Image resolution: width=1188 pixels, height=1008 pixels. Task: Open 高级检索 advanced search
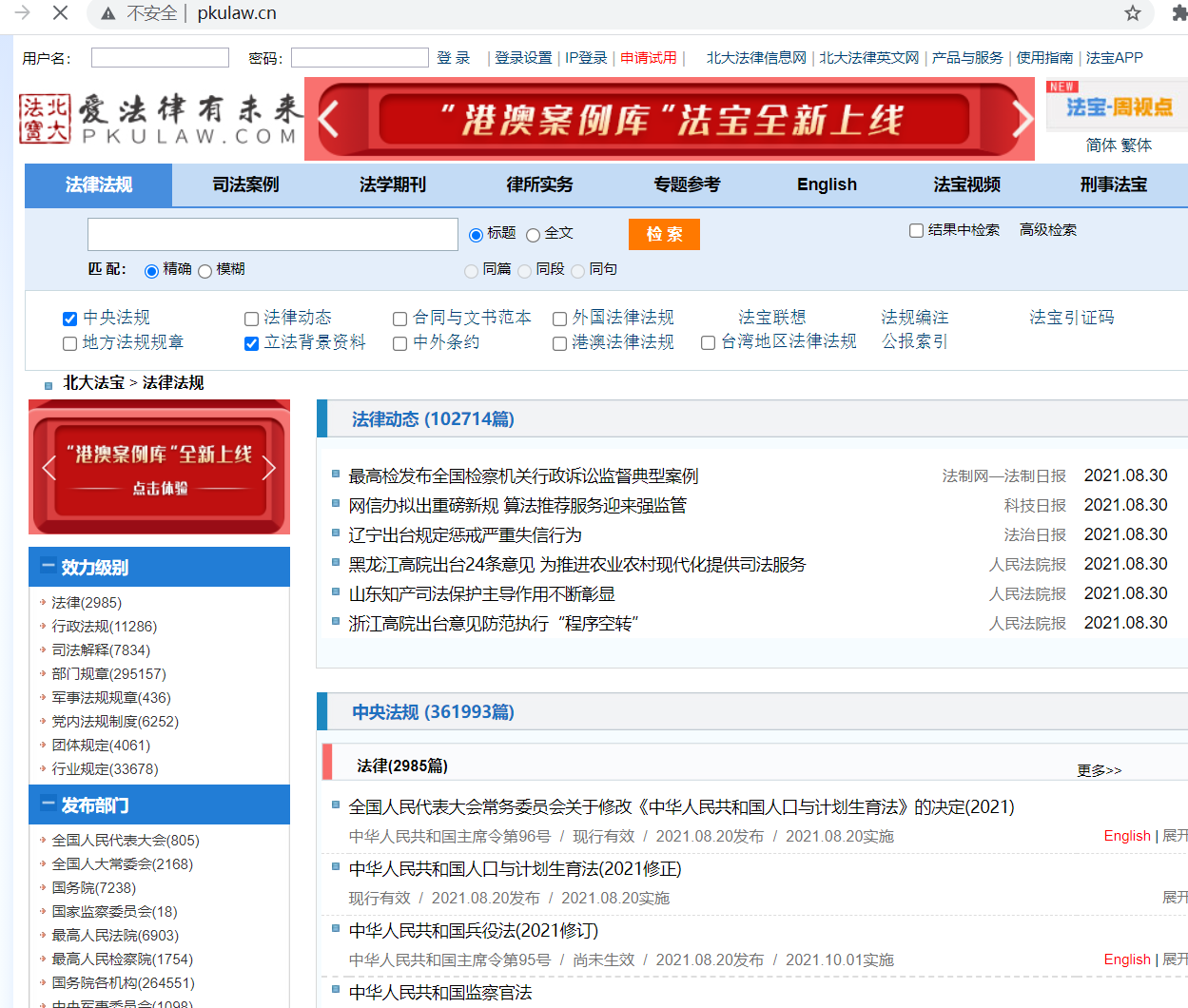pyautogui.click(x=1048, y=230)
